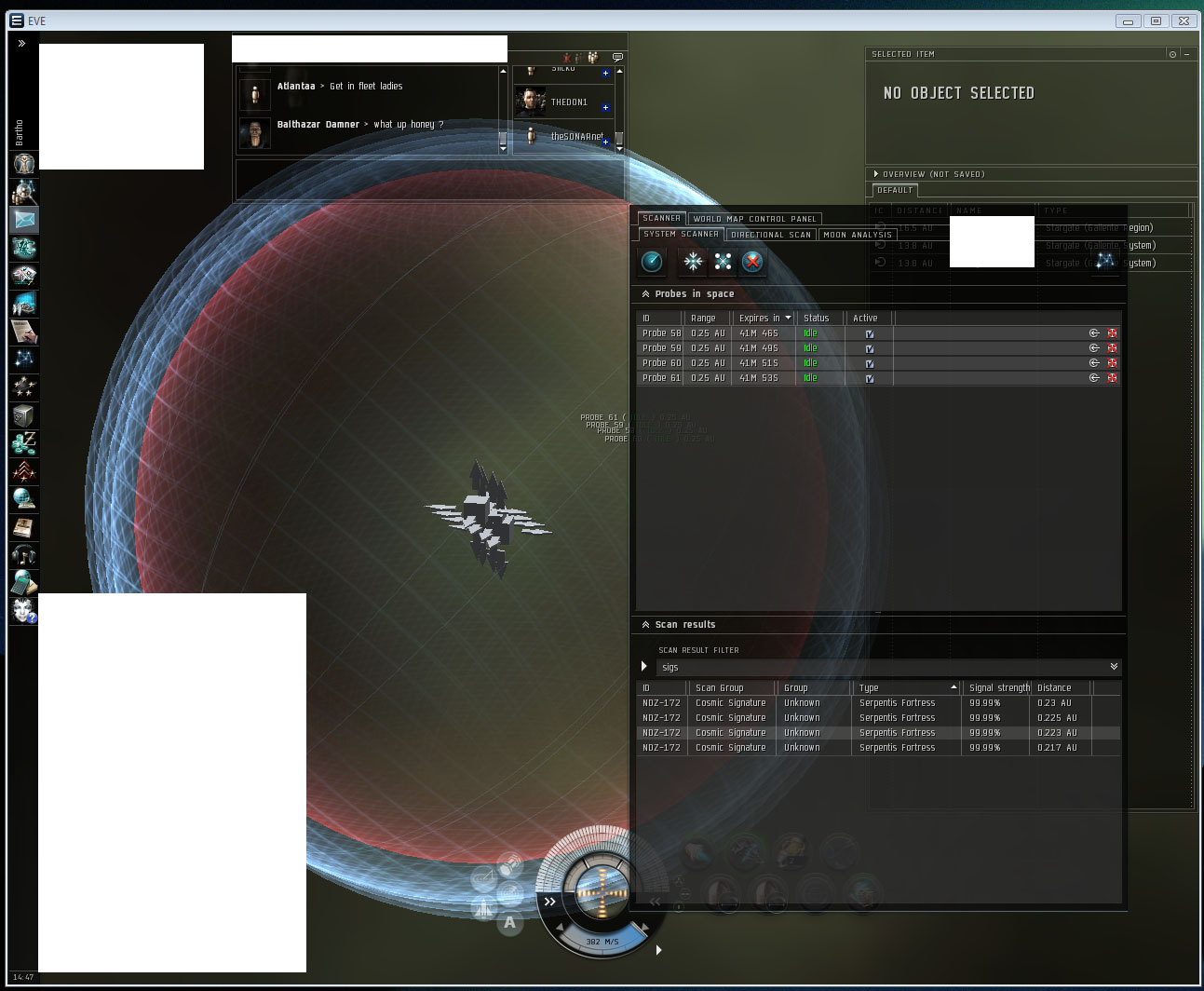1204x991 pixels.
Task: Click the Analyze scan button
Action: pos(652,262)
